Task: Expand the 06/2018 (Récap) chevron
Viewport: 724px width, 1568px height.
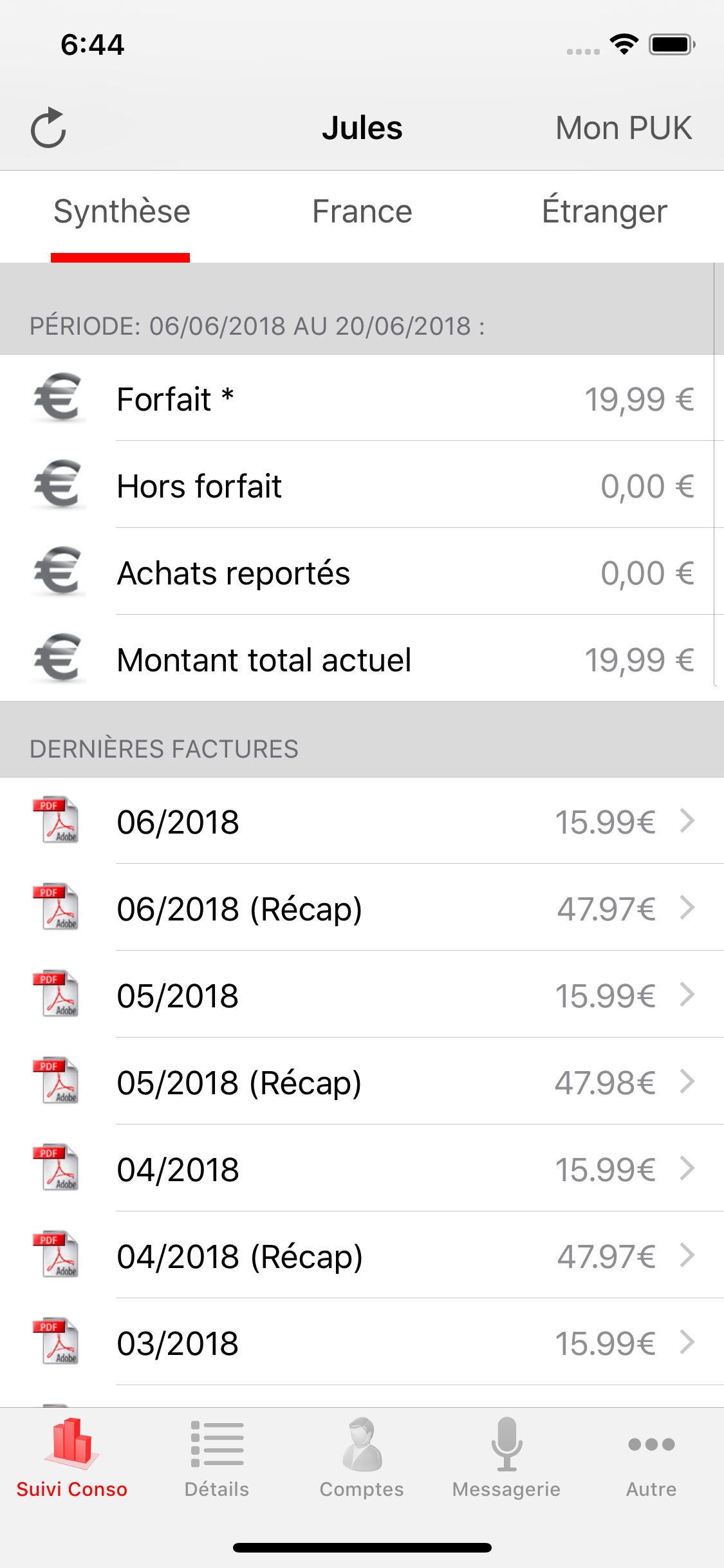Action: [687, 908]
